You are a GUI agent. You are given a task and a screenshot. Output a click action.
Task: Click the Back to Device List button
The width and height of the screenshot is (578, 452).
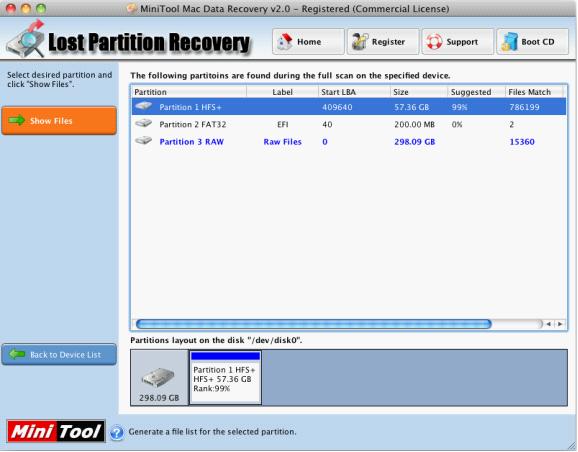click(x=59, y=354)
